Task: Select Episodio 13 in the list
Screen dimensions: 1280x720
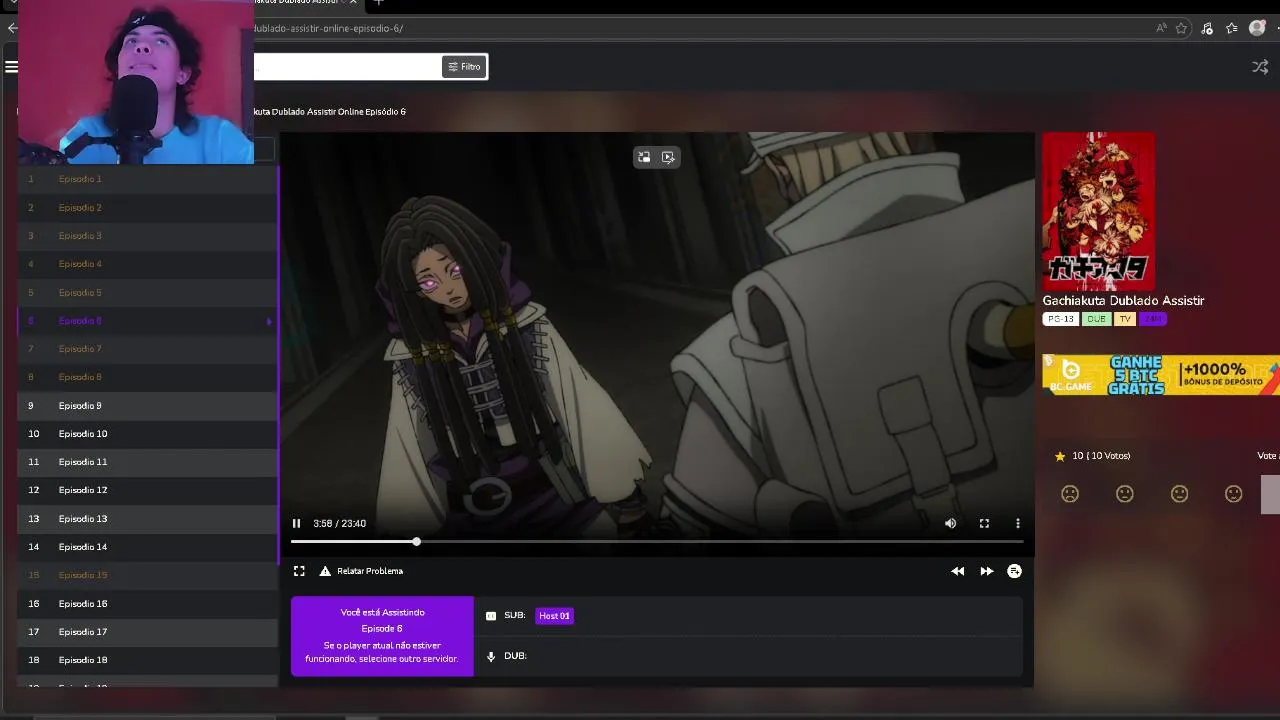Action: click(x=148, y=519)
